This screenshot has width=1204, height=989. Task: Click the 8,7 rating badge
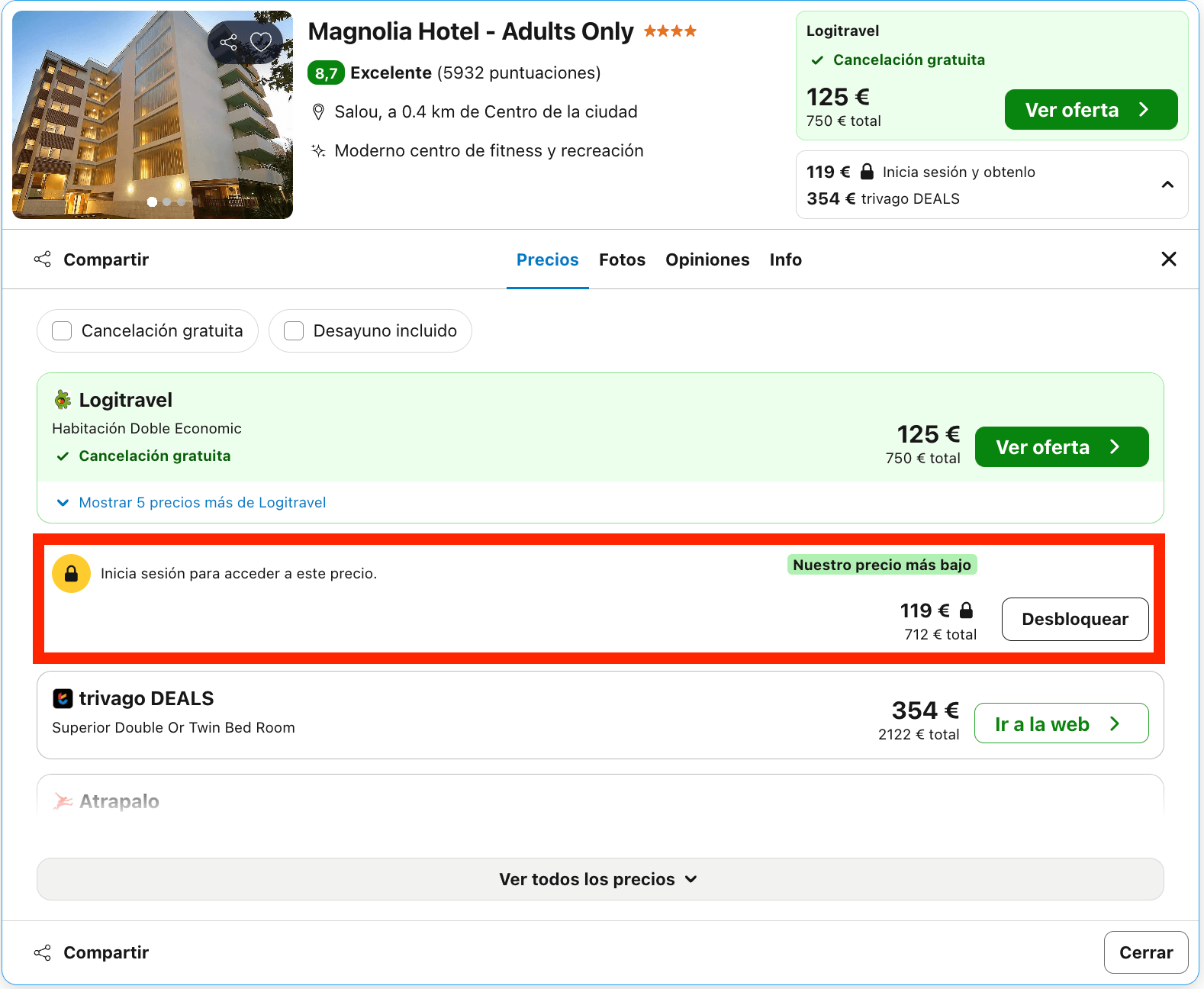(327, 73)
